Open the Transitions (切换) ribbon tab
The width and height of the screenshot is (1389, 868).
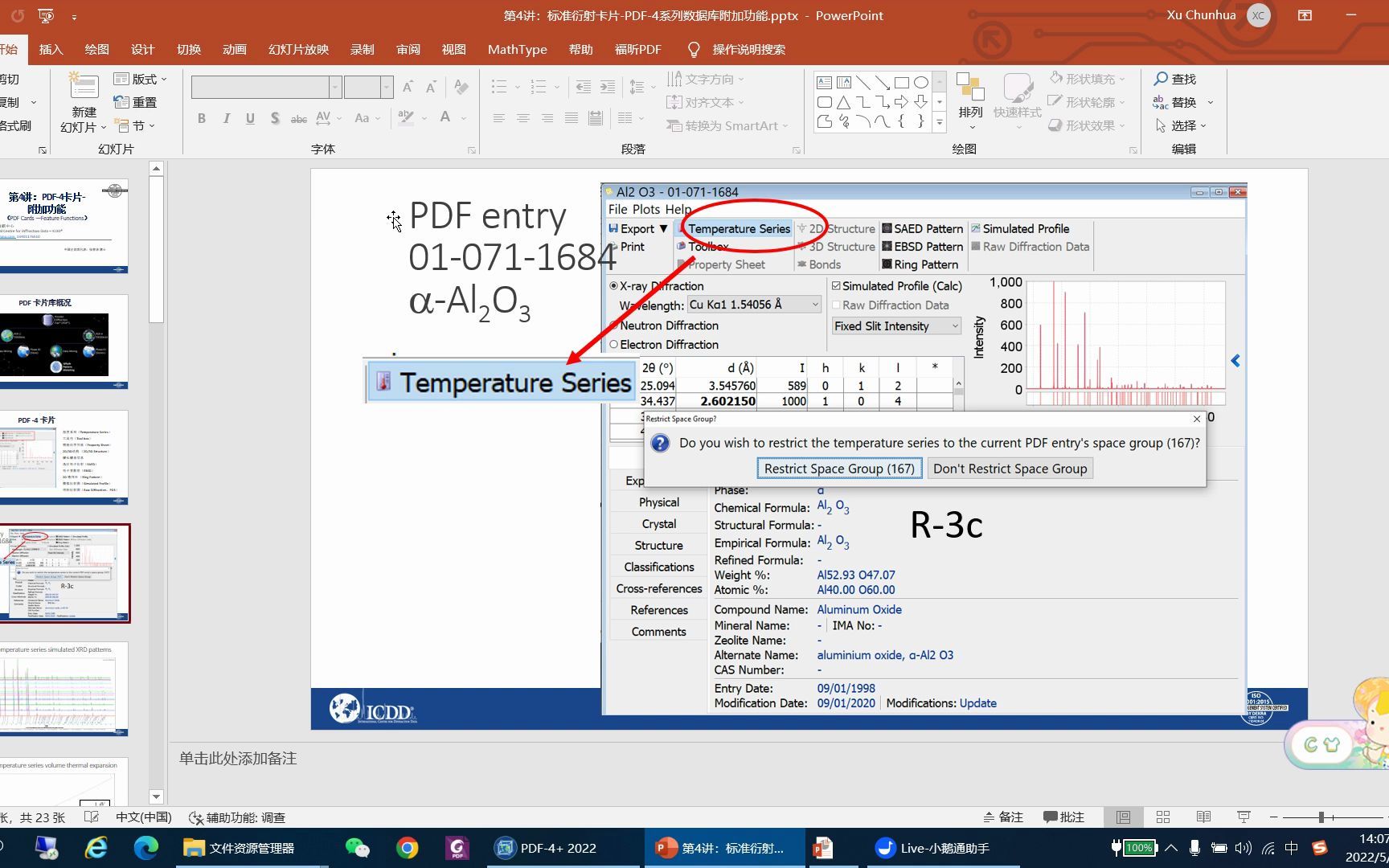tap(189, 50)
